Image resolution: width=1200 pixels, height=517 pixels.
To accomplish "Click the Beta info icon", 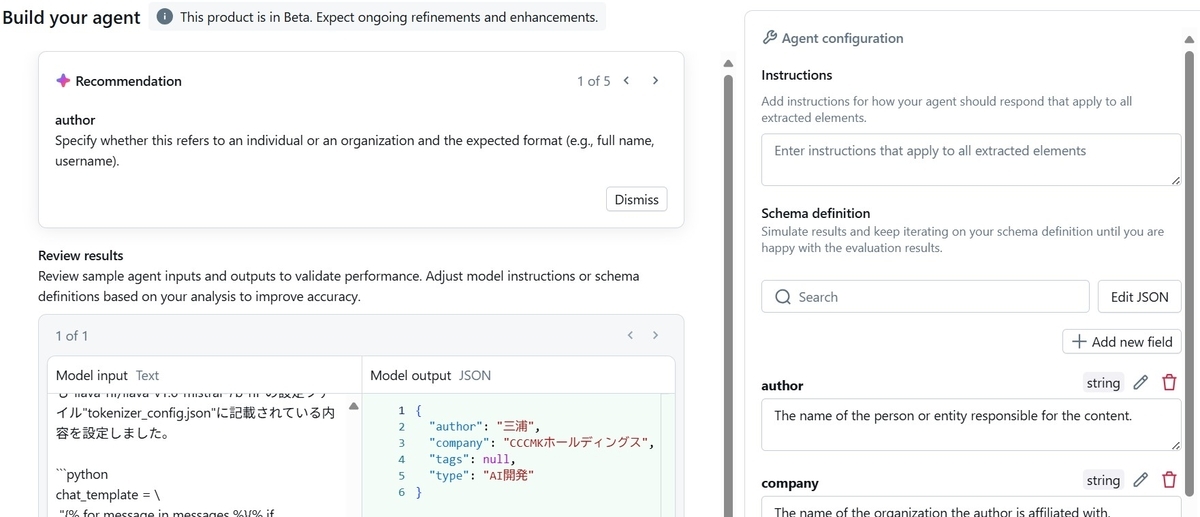I will point(164,18).
